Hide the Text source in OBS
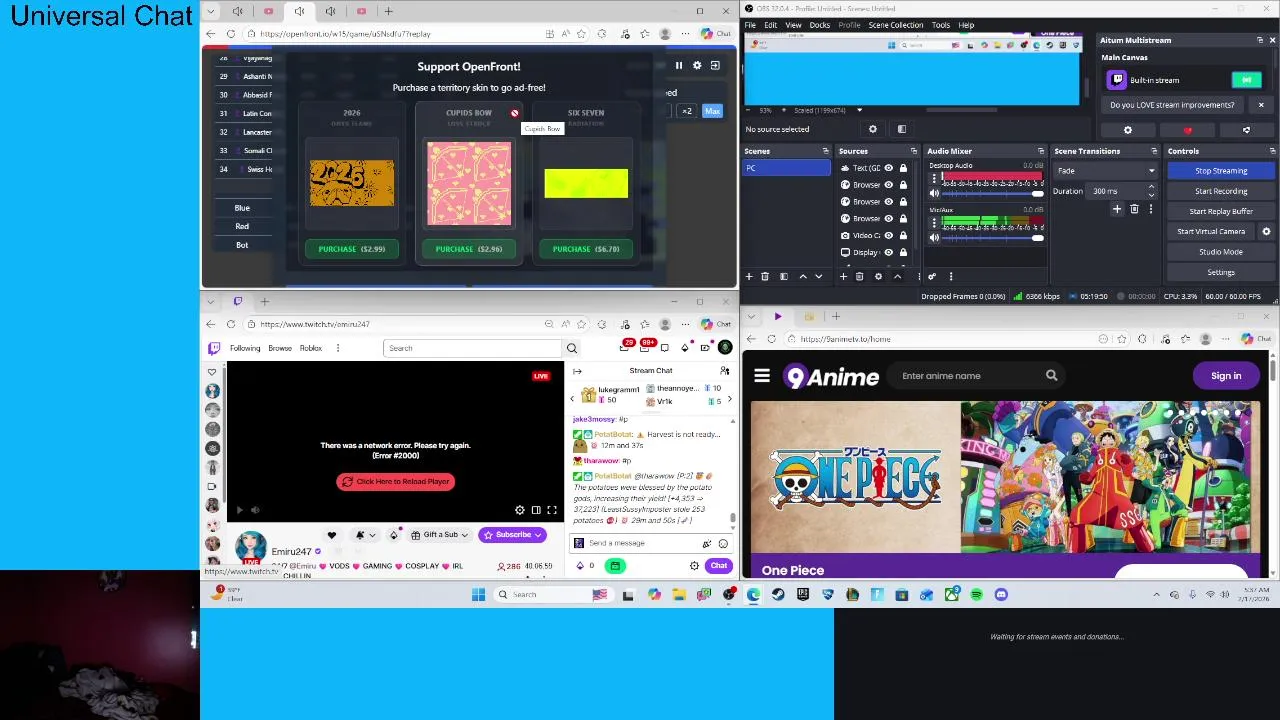Screen dimensions: 1280x720 coord(888,168)
